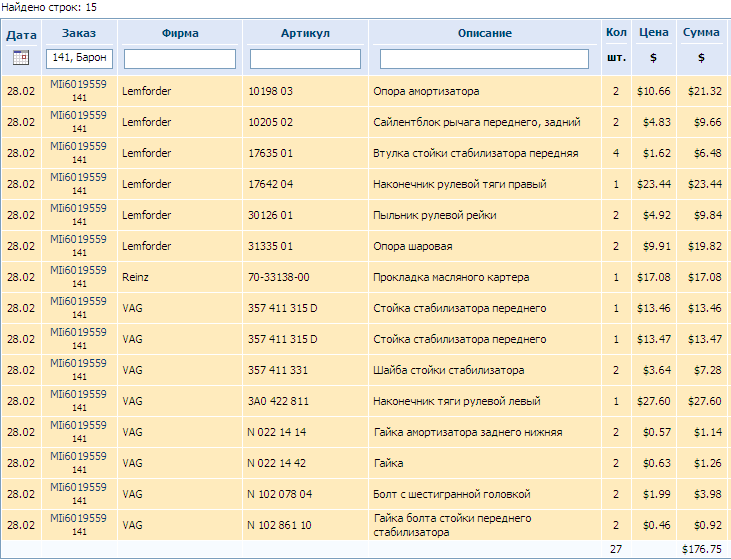
Task: Click the Кол column header
Action: 616,33
